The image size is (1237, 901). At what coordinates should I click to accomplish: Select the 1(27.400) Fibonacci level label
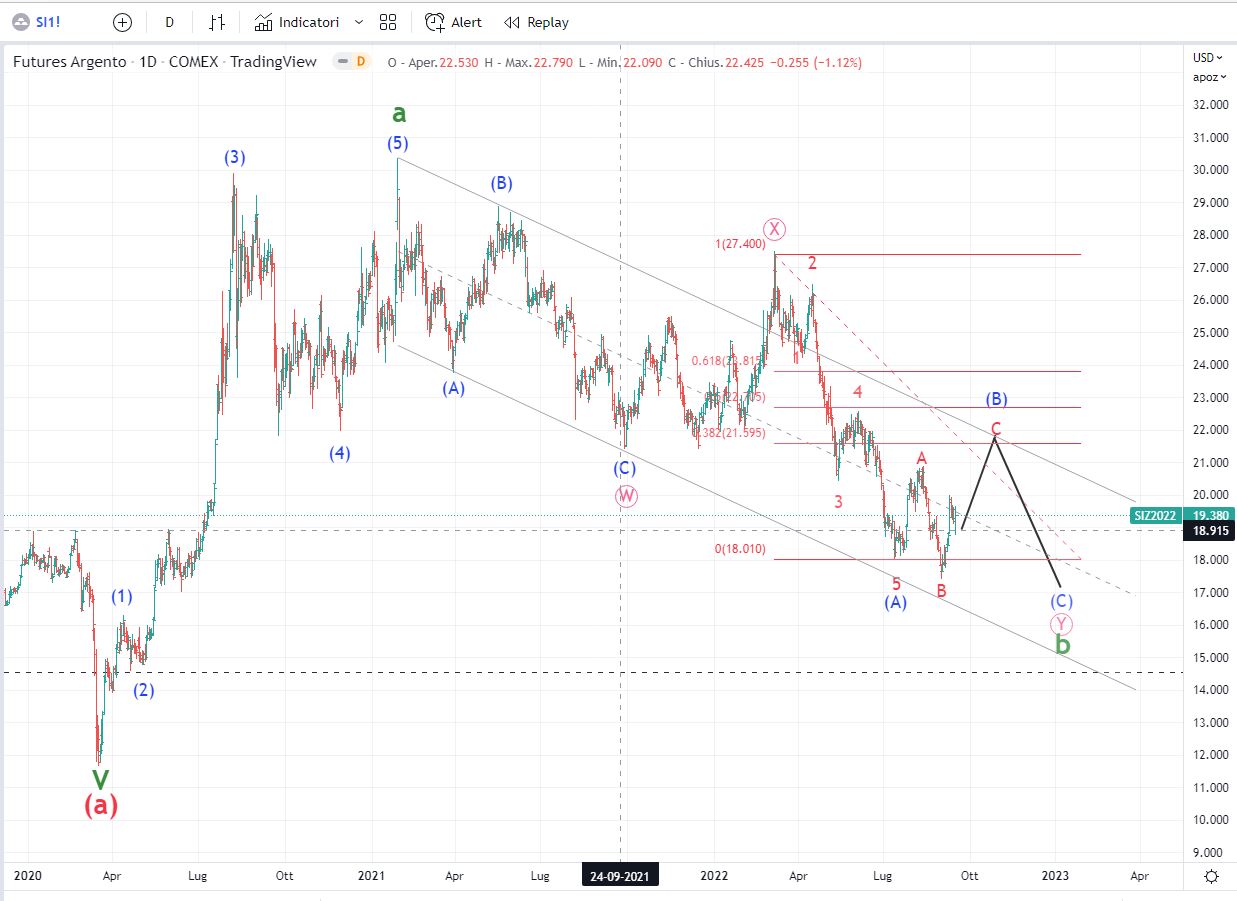739,244
